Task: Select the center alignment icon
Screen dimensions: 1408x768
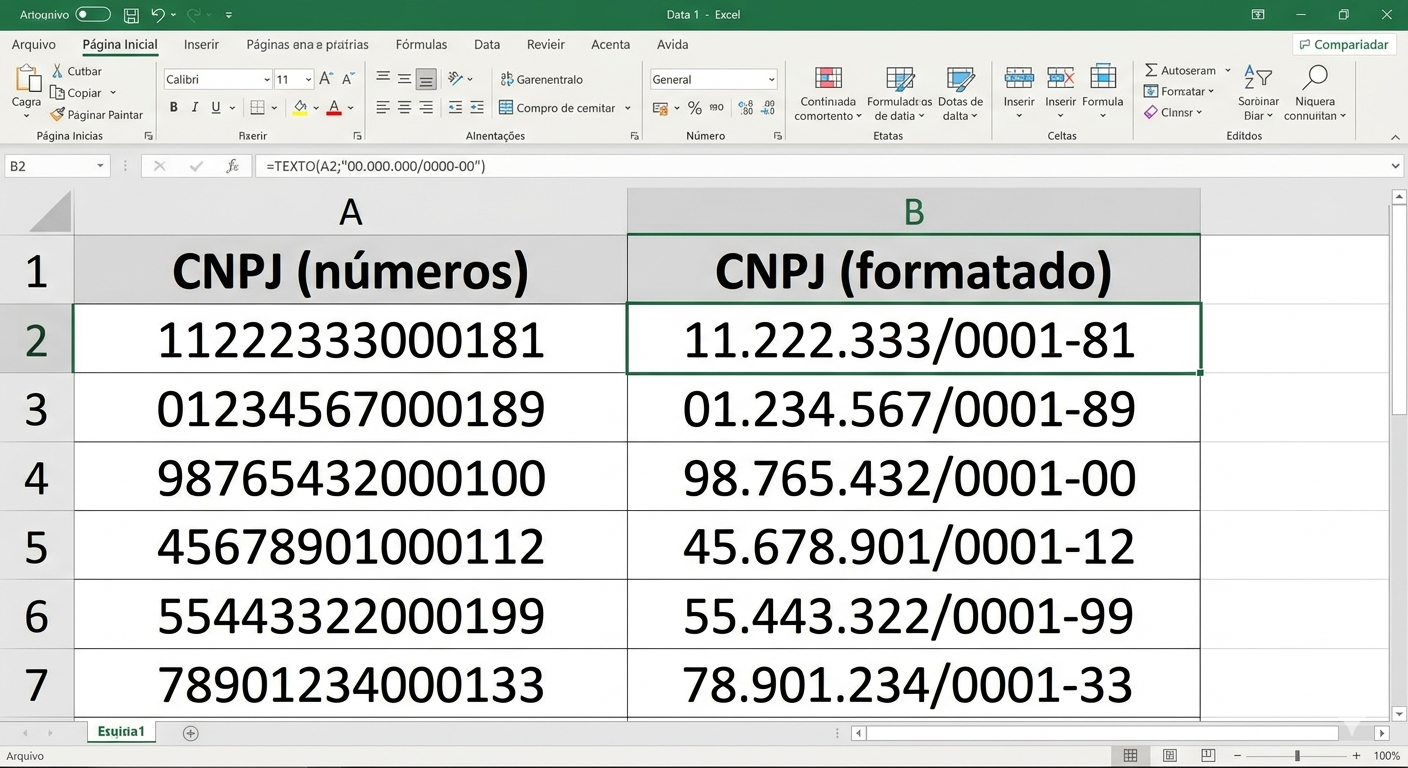Action: click(x=404, y=107)
